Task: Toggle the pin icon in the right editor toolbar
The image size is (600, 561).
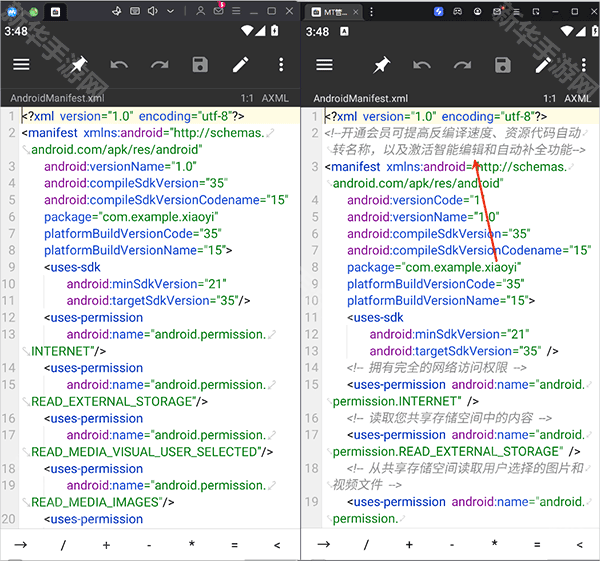Action: coord(381,65)
